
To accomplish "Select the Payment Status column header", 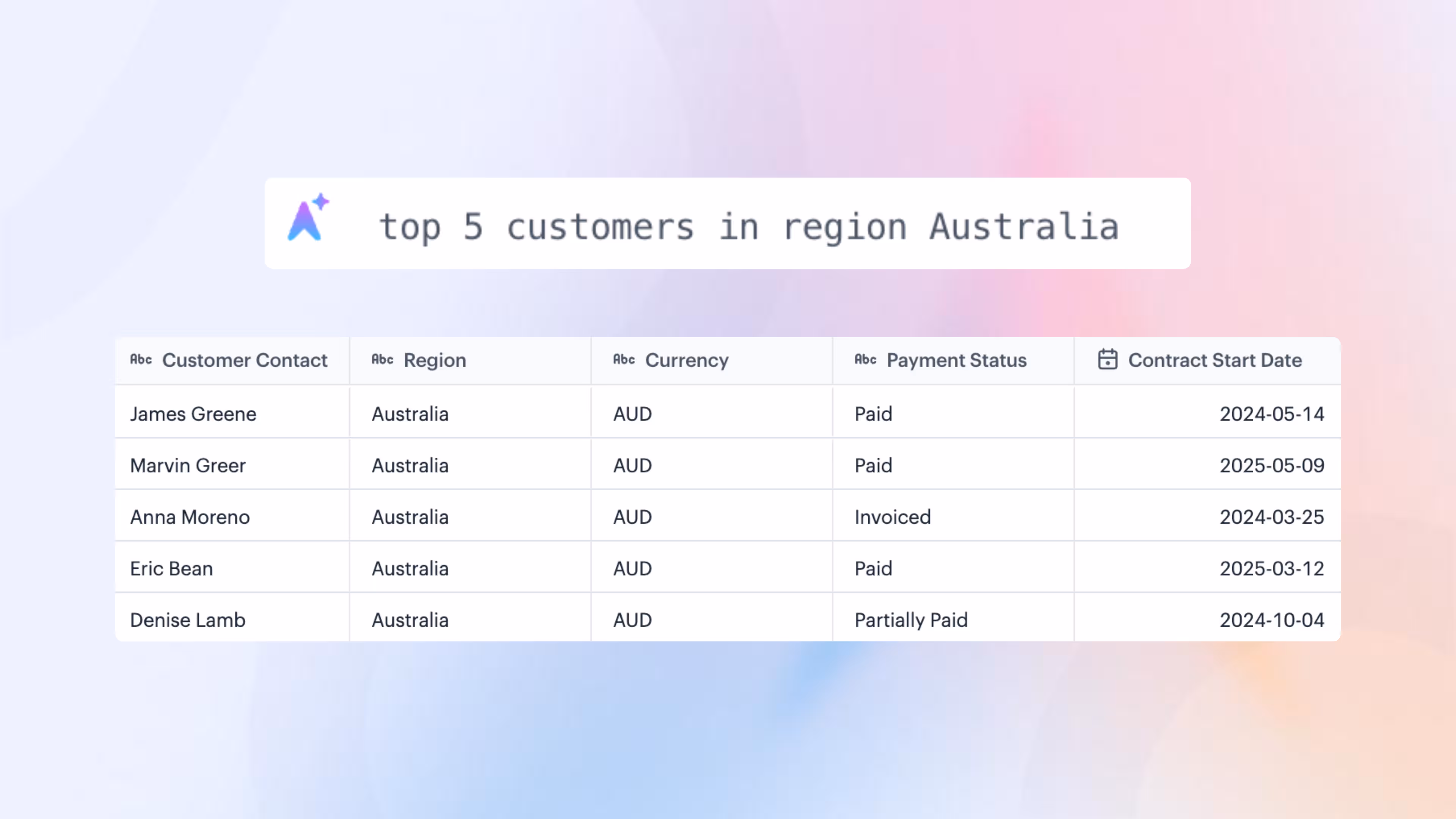I will (956, 361).
